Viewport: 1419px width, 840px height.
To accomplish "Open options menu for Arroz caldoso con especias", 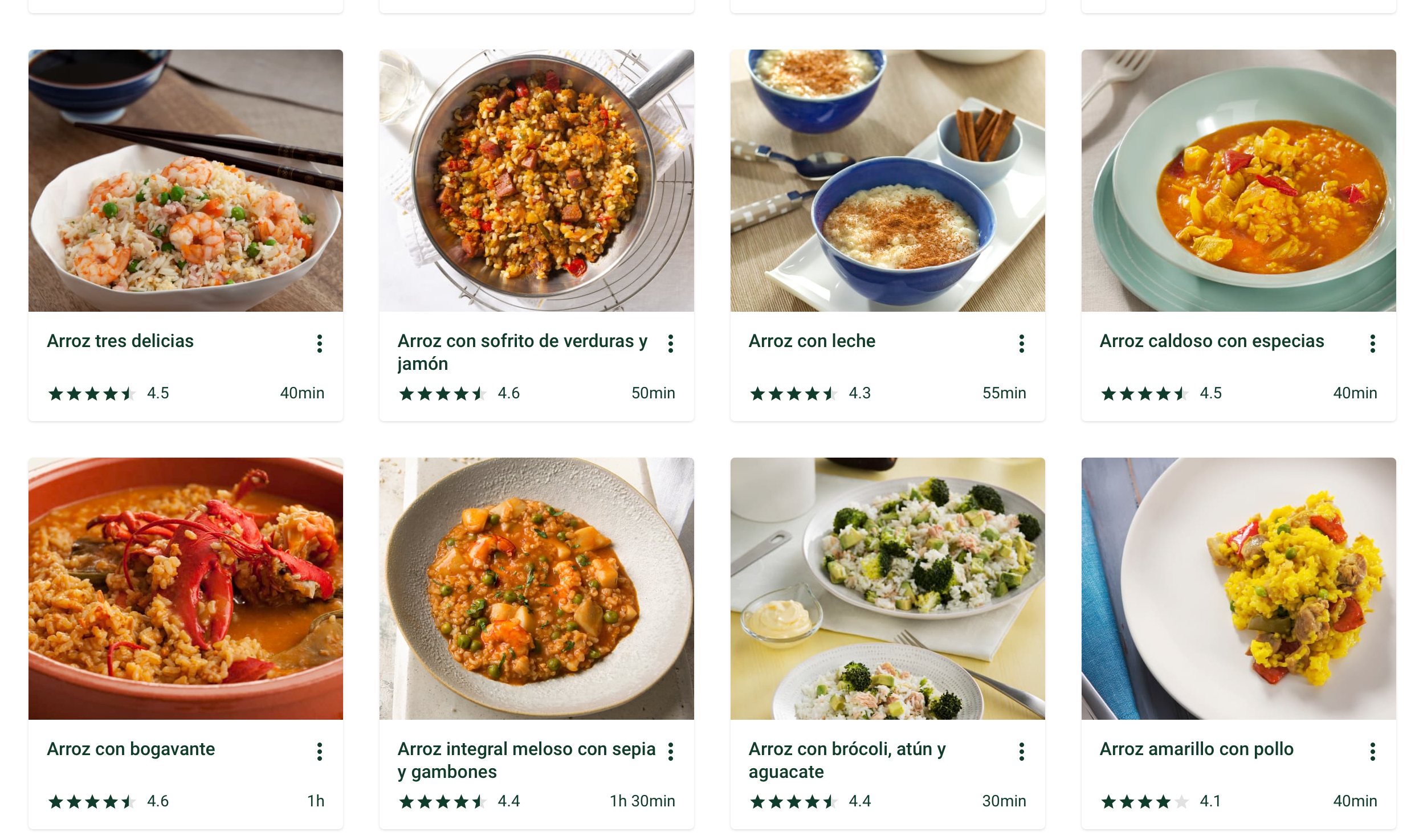I will [1373, 344].
